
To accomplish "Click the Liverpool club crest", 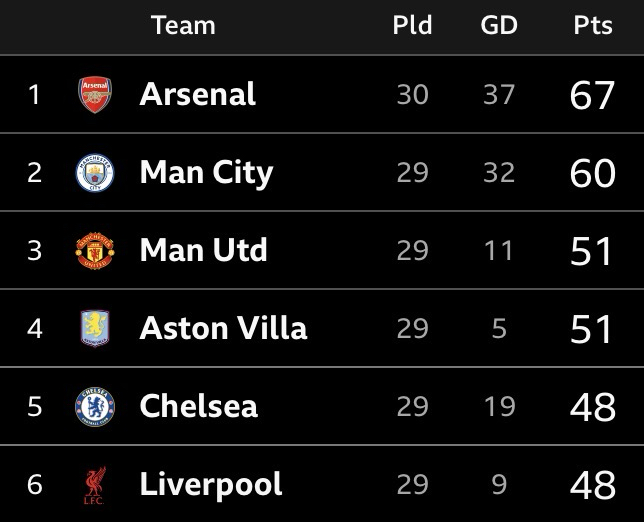I will click(x=95, y=485).
